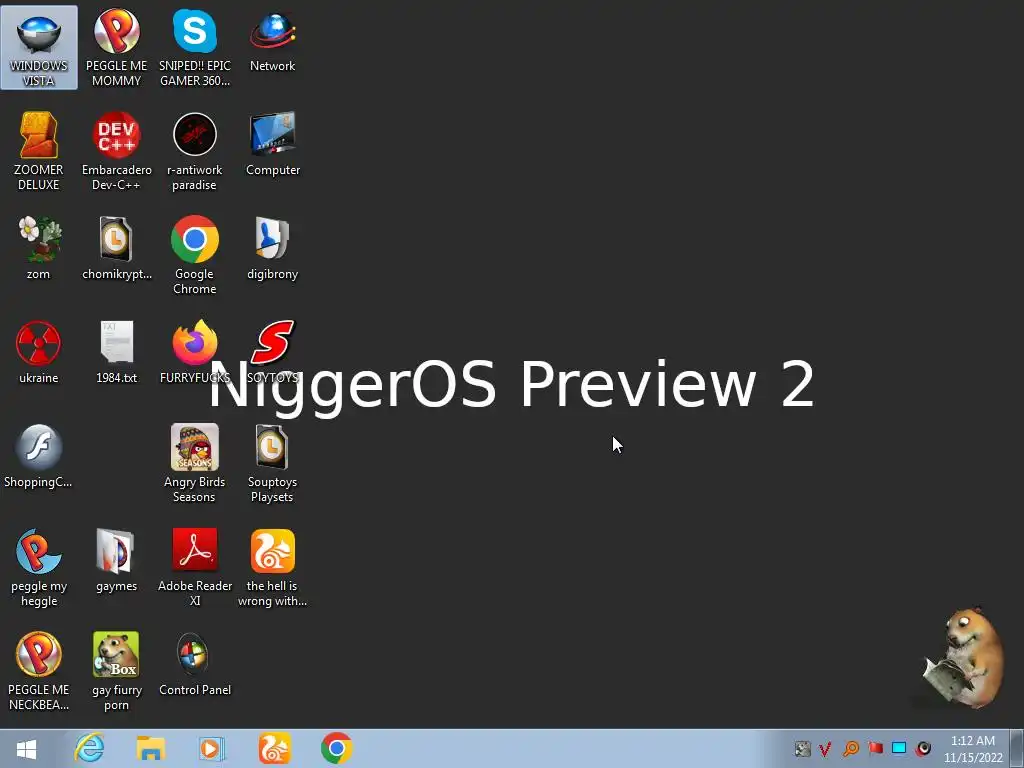Screen dimensions: 1024x768
Task: Open the red flag Action Center tray icon
Action: 875,748
